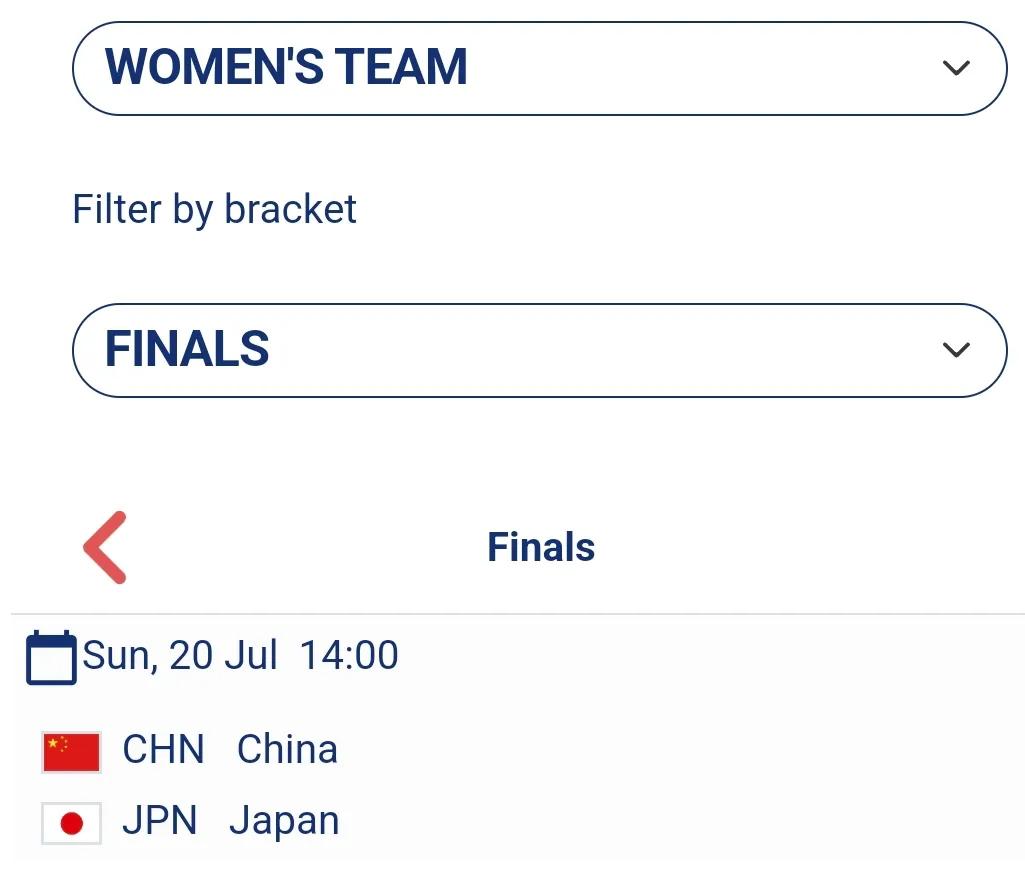The image size is (1025, 894).
Task: Open the China team name link
Action: tap(287, 749)
